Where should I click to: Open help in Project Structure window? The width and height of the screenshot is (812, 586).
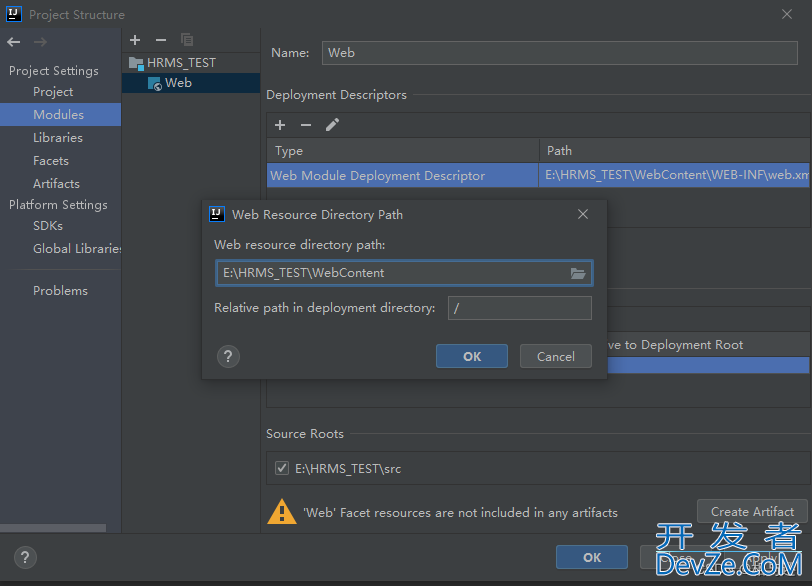pyautogui.click(x=25, y=558)
